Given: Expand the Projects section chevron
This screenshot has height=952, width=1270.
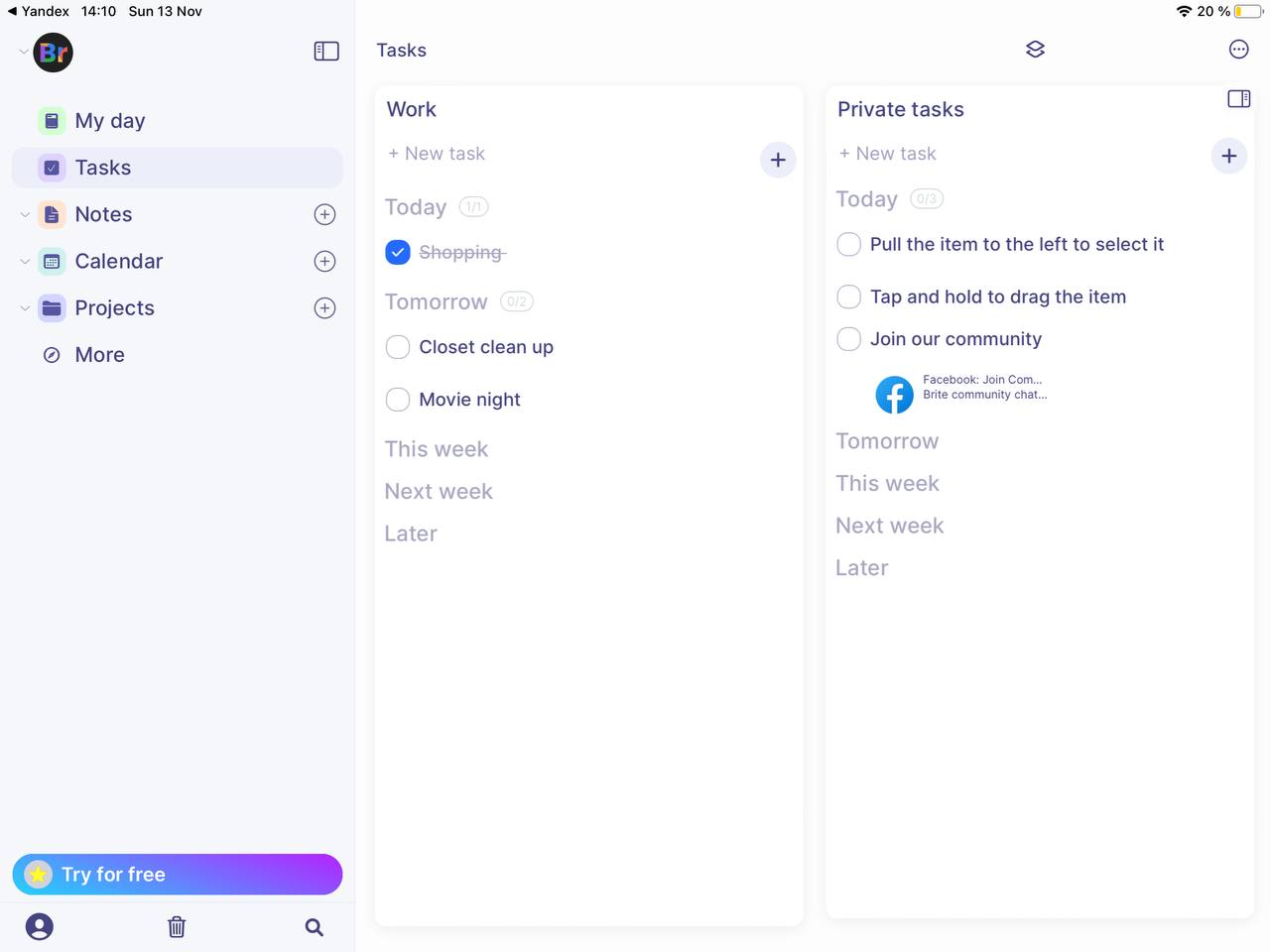Looking at the screenshot, I should coord(25,307).
